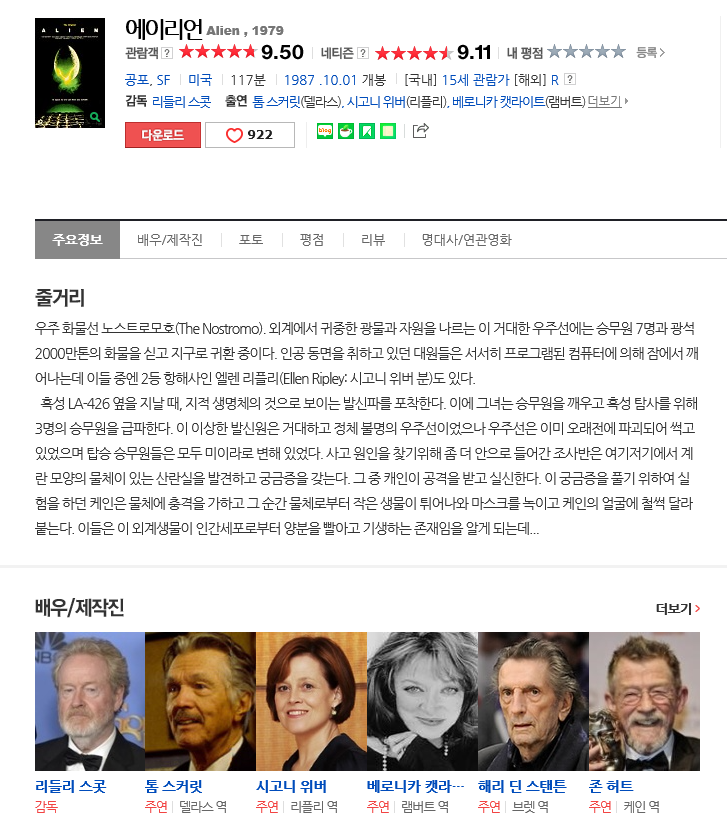Switch to the 배우/제작진 tab
Screen dimensions: 727x827
click(x=170, y=240)
